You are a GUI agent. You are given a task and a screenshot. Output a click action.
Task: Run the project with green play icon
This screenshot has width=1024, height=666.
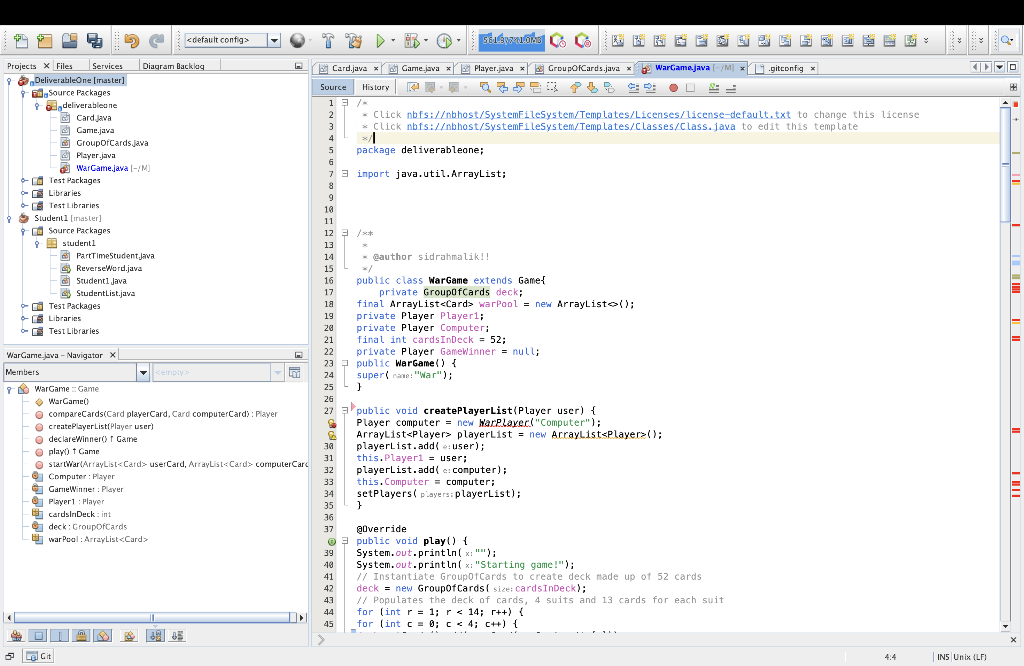tap(380, 41)
